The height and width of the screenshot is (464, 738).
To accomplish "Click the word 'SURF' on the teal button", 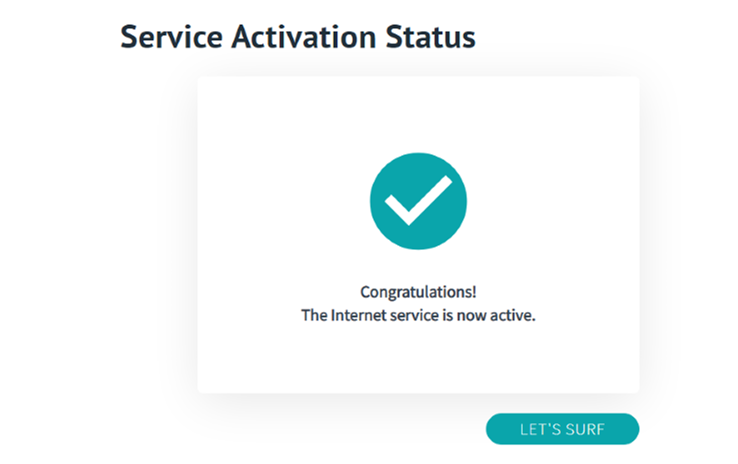I will (x=585, y=429).
